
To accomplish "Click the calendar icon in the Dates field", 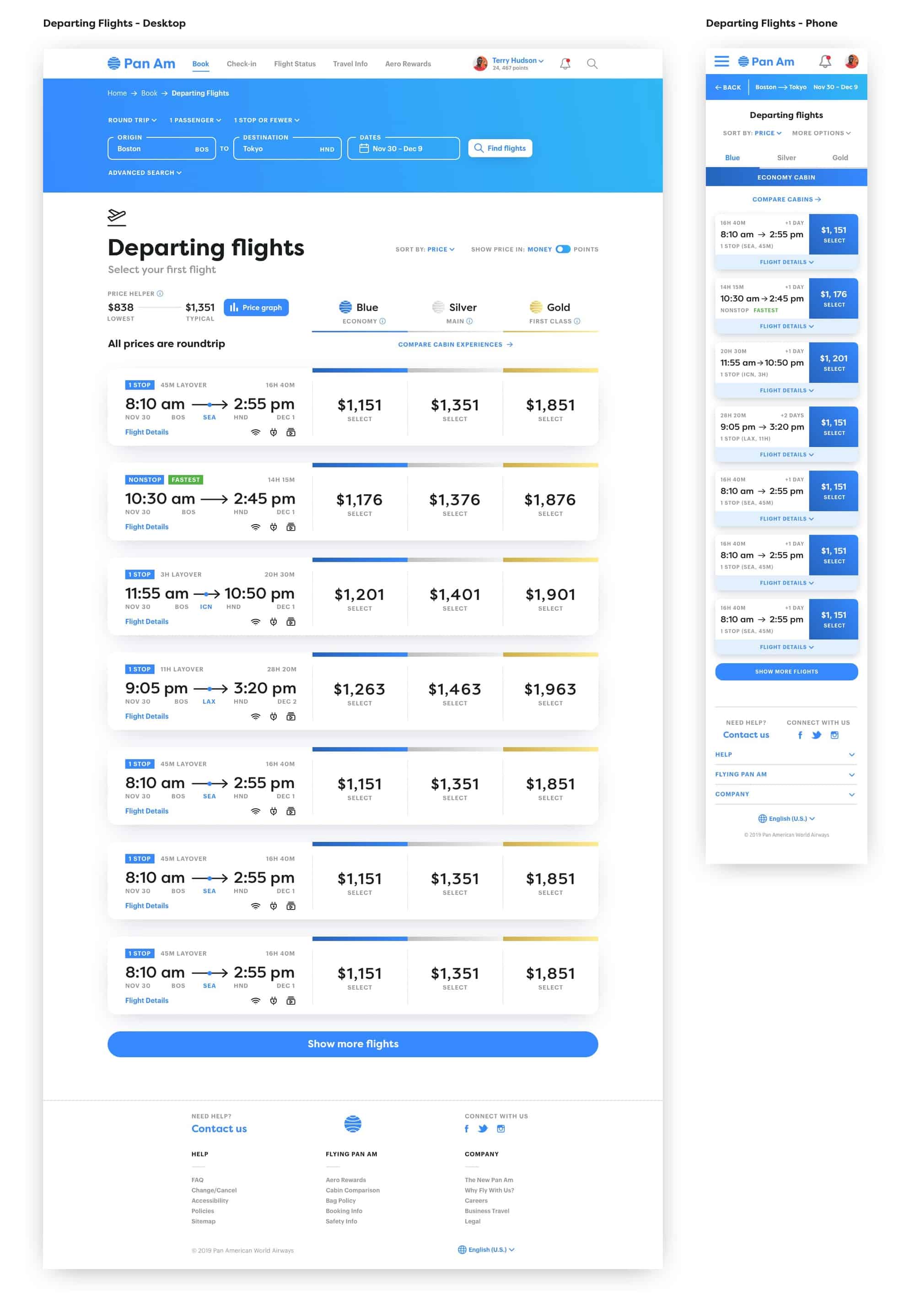I will (364, 148).
